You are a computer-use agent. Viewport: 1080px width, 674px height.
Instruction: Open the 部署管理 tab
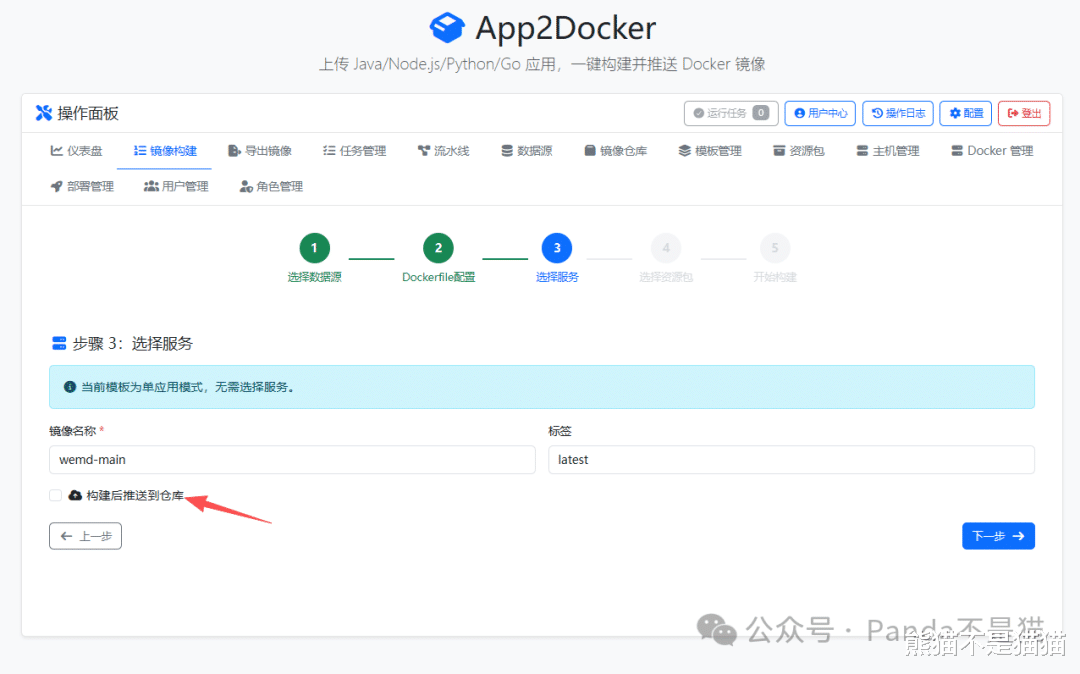pyautogui.click(x=82, y=187)
